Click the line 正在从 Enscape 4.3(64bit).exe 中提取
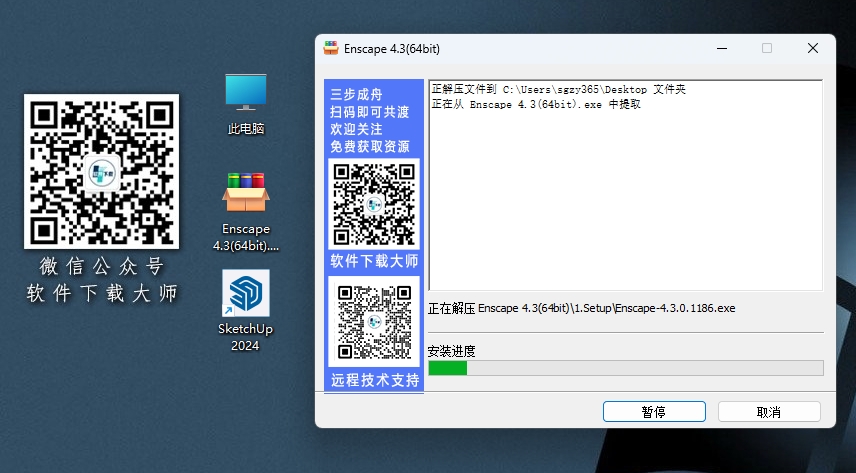856x473 pixels. (536, 104)
